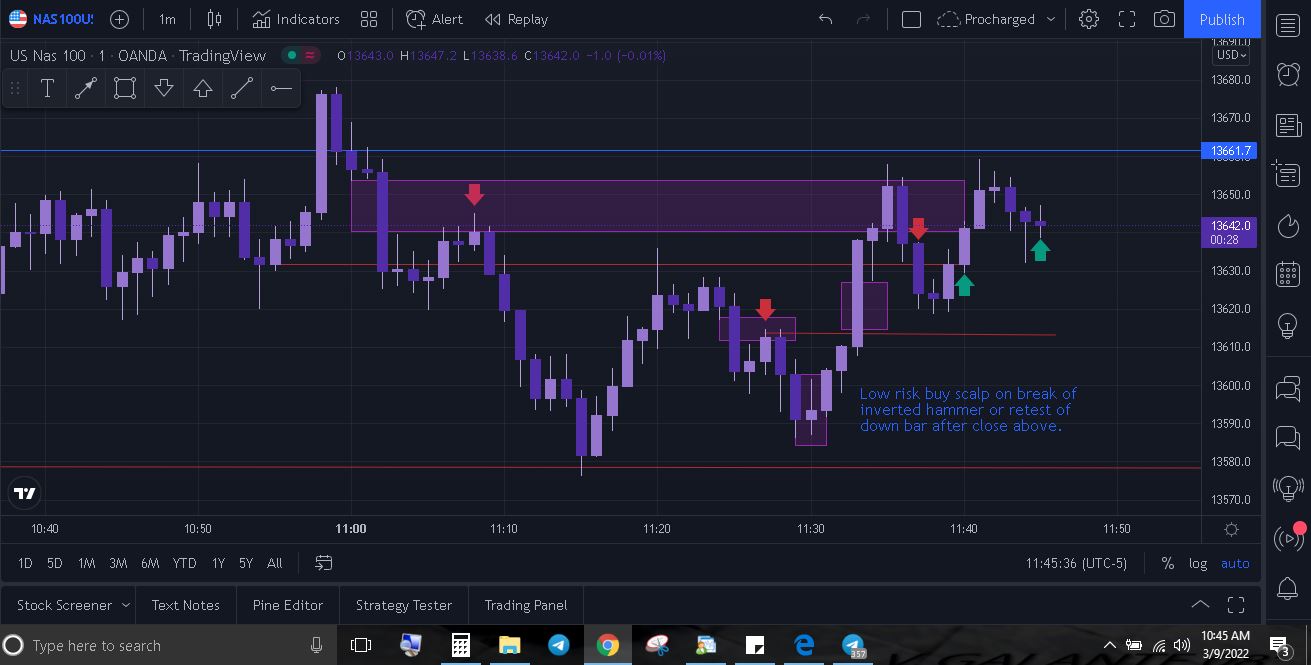1311x665 pixels.
Task: Open the indicator templates grid icon
Action: 369,19
